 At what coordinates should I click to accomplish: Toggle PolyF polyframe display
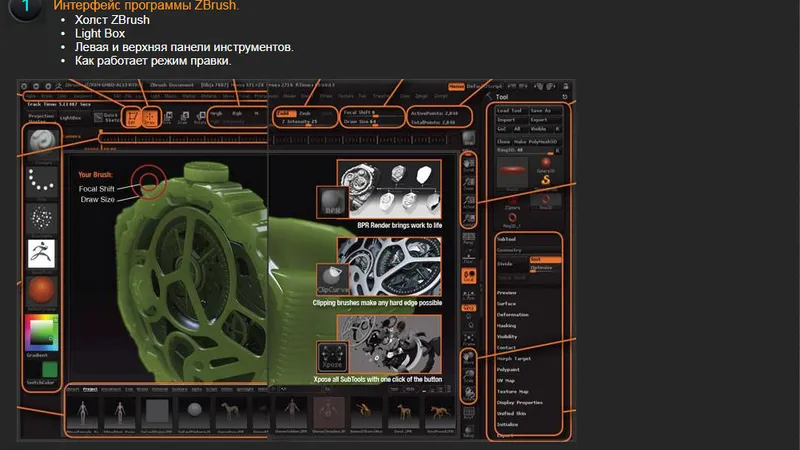[x=469, y=413]
